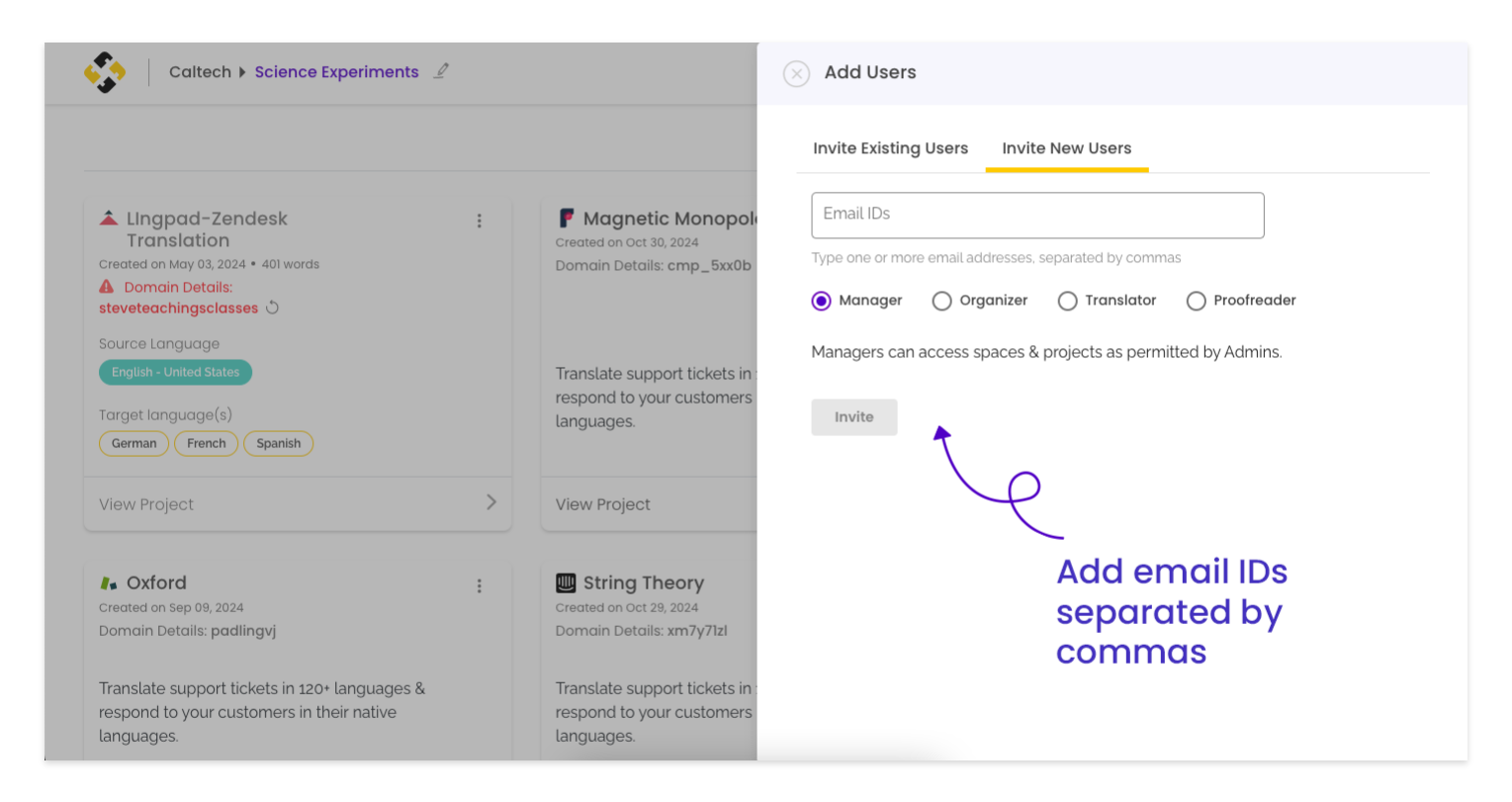Click the Magnetic Monopole card title

669,219
